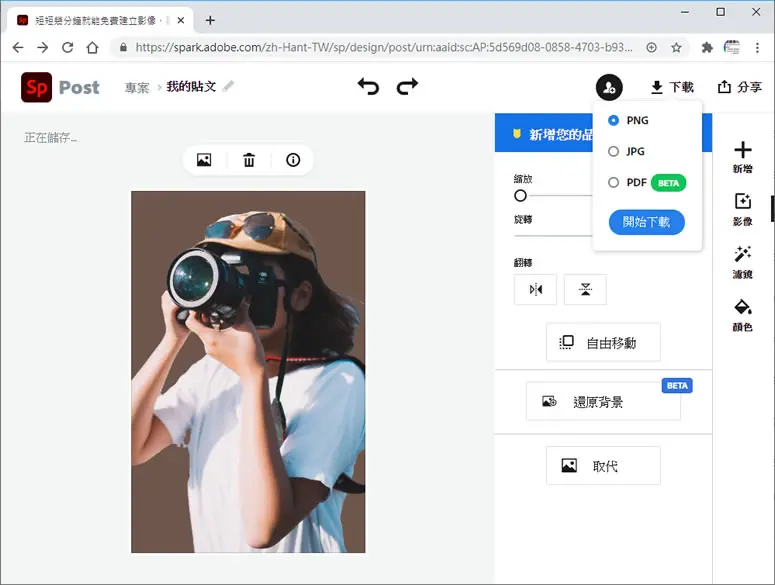775x585 pixels.
Task: Click the 還原背景 restore background button
Action: tap(603, 402)
